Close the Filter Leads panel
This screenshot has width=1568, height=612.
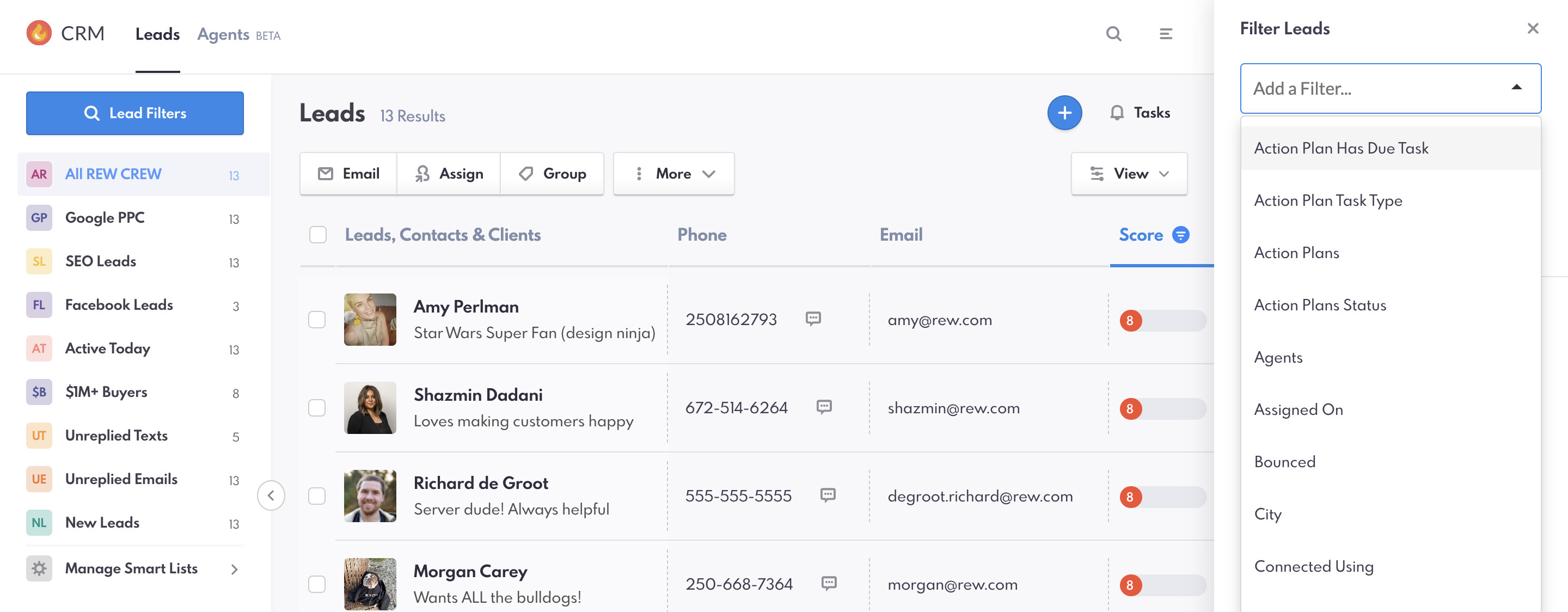click(1533, 28)
